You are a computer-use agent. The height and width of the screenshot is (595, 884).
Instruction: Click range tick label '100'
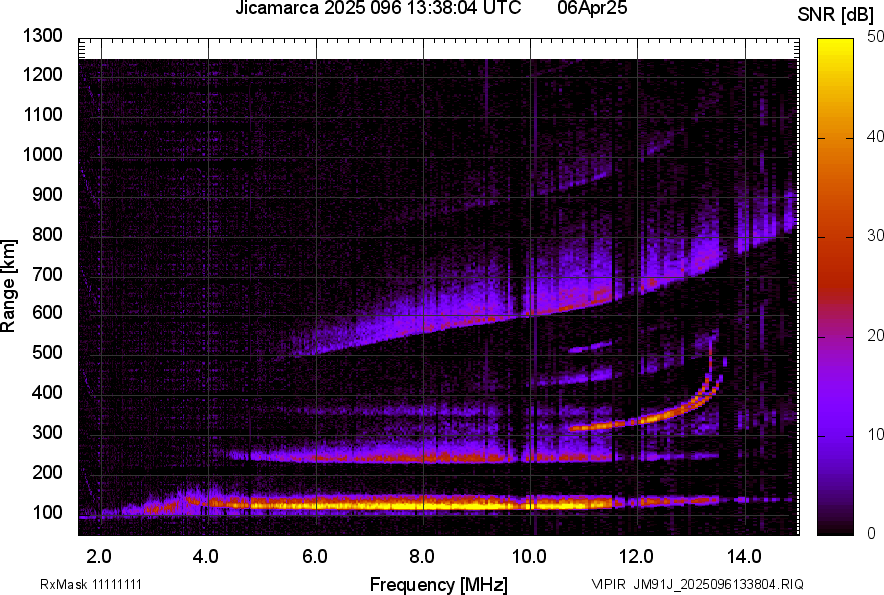click(x=47, y=512)
